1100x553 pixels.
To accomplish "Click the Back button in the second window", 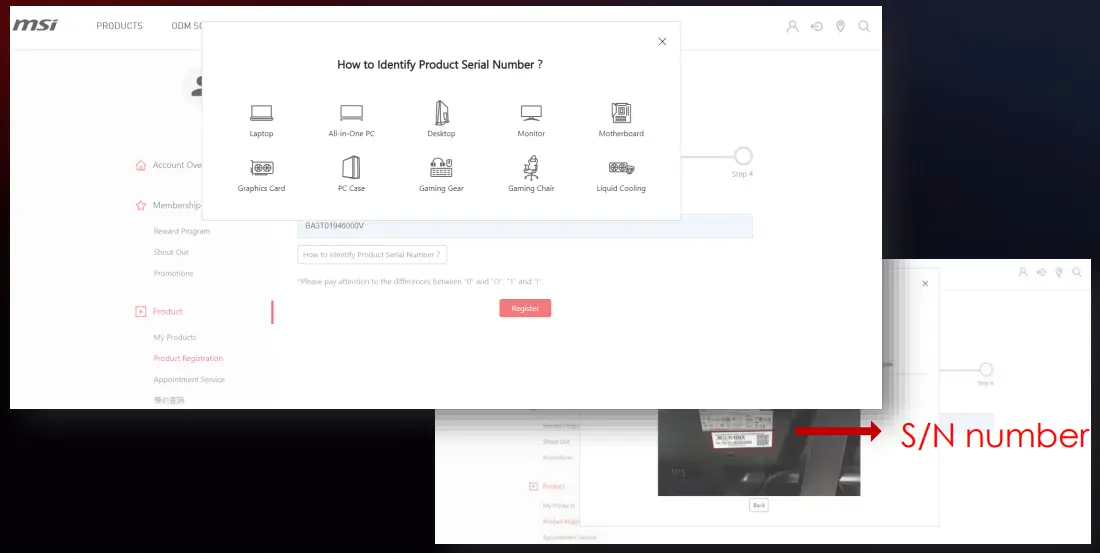I will 758,505.
